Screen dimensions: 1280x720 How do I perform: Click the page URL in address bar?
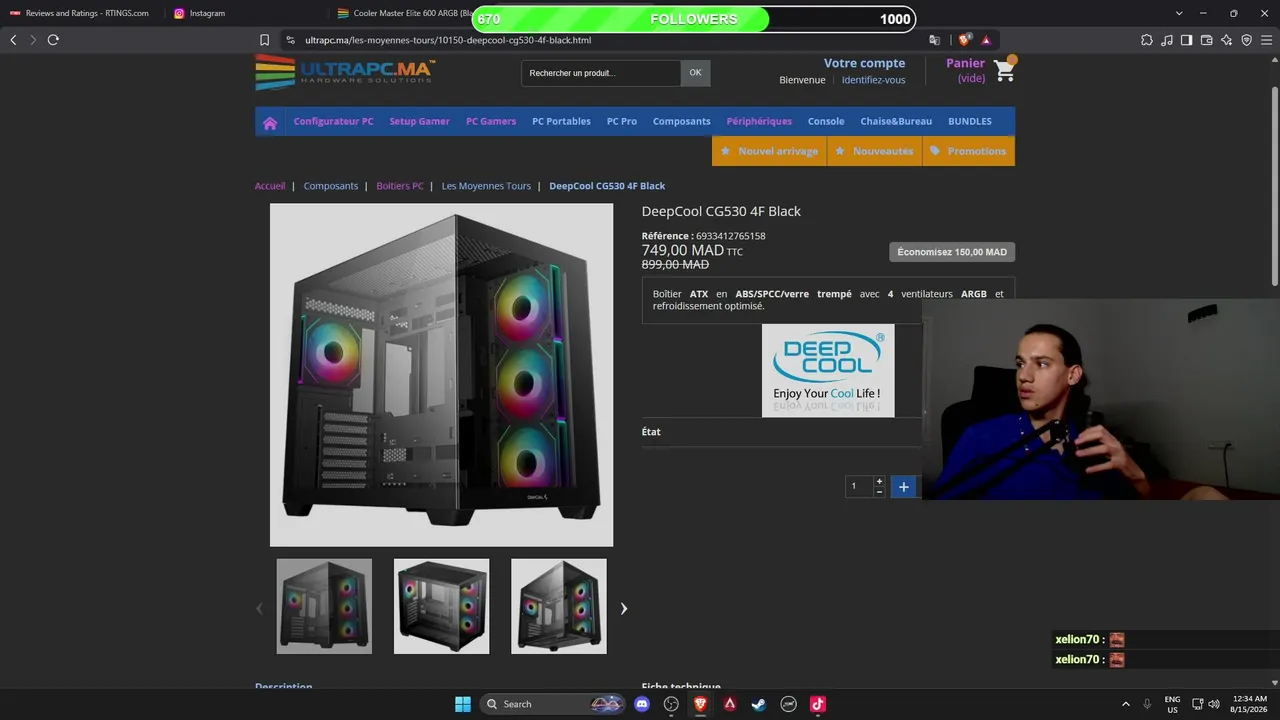(448, 40)
